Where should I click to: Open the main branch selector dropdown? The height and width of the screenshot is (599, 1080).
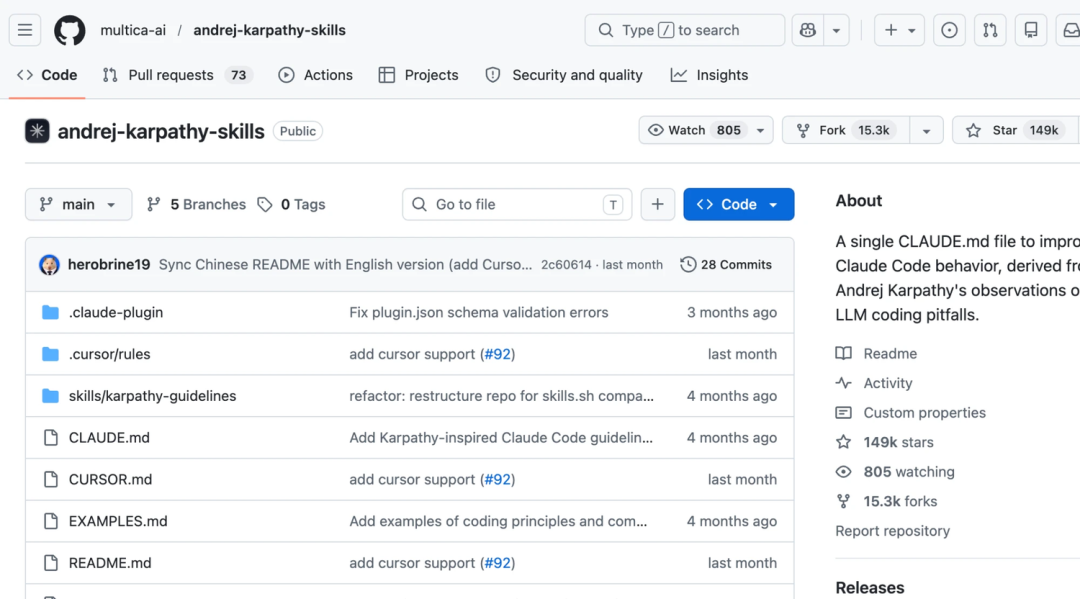[x=79, y=204]
